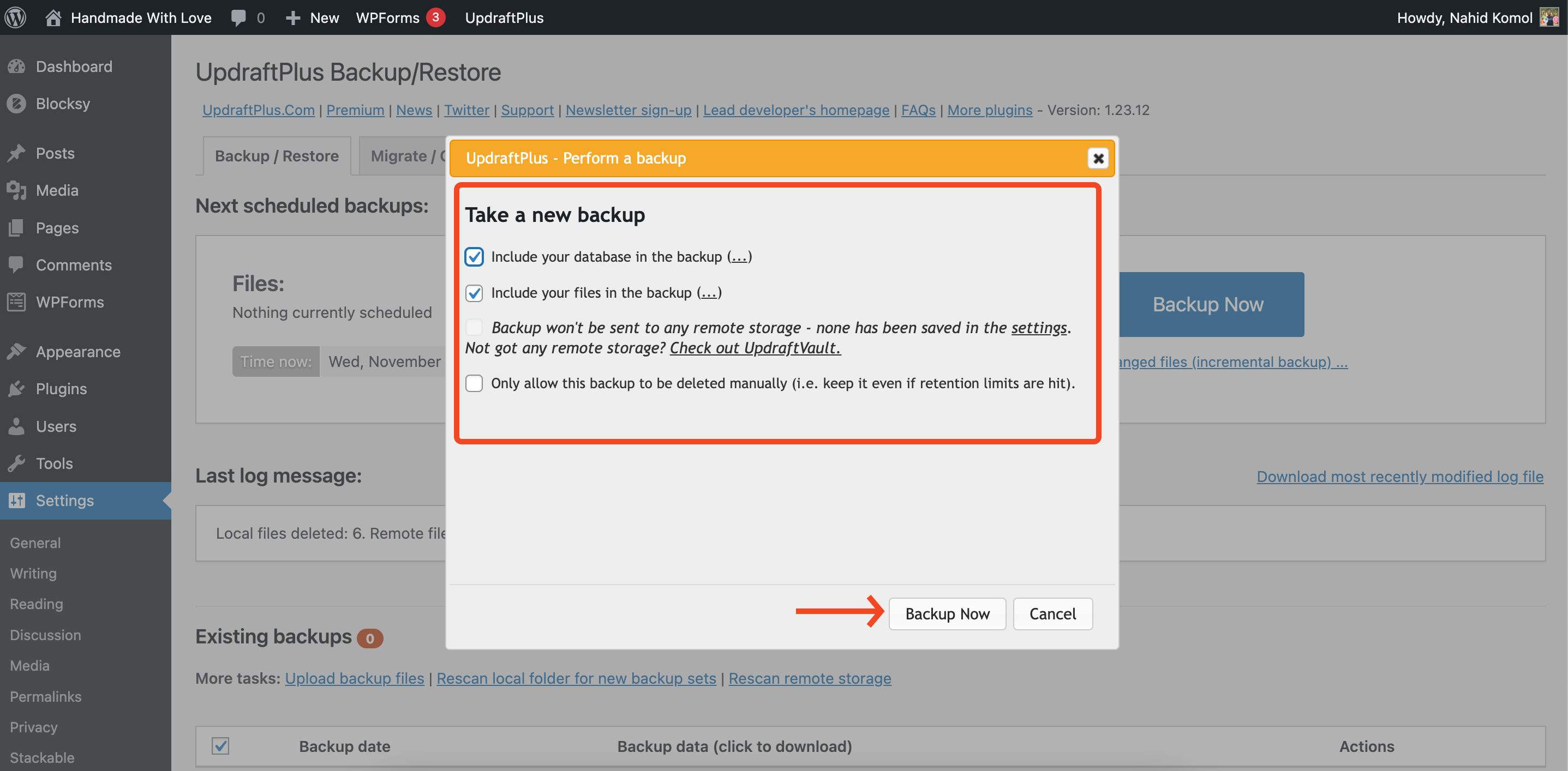
Task: Toggle Include database in backup checkbox
Action: point(475,256)
